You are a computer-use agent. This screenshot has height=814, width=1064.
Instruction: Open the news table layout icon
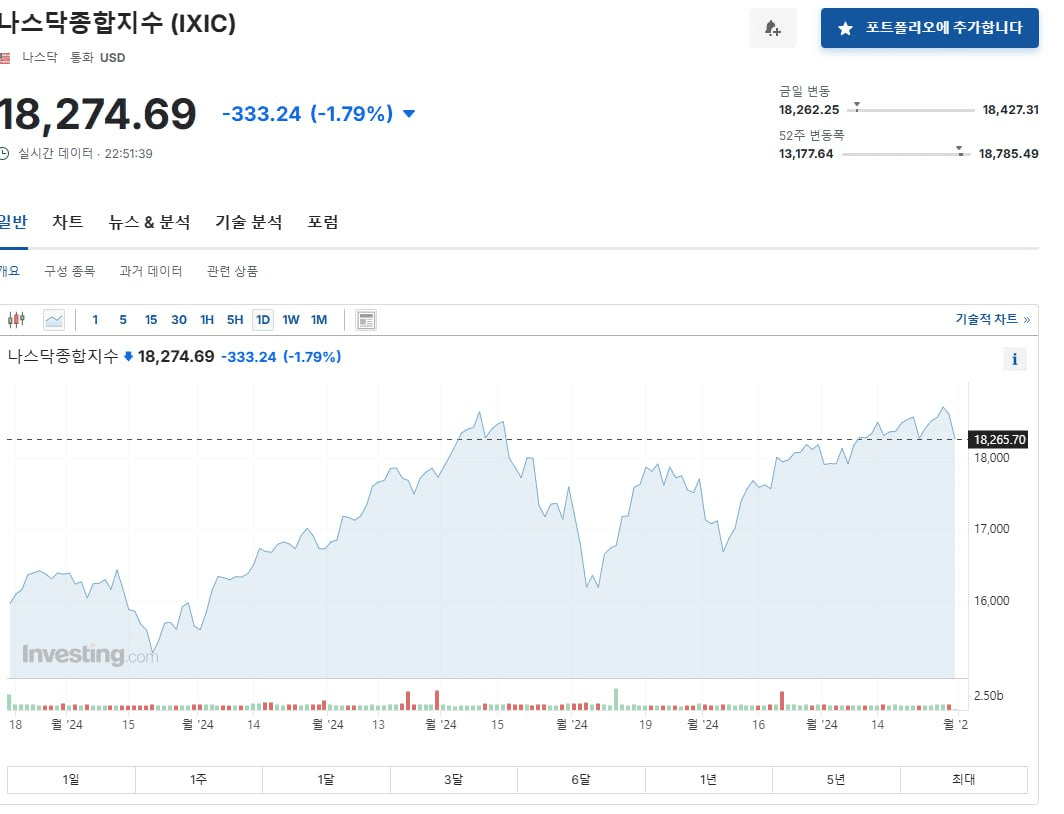click(366, 319)
